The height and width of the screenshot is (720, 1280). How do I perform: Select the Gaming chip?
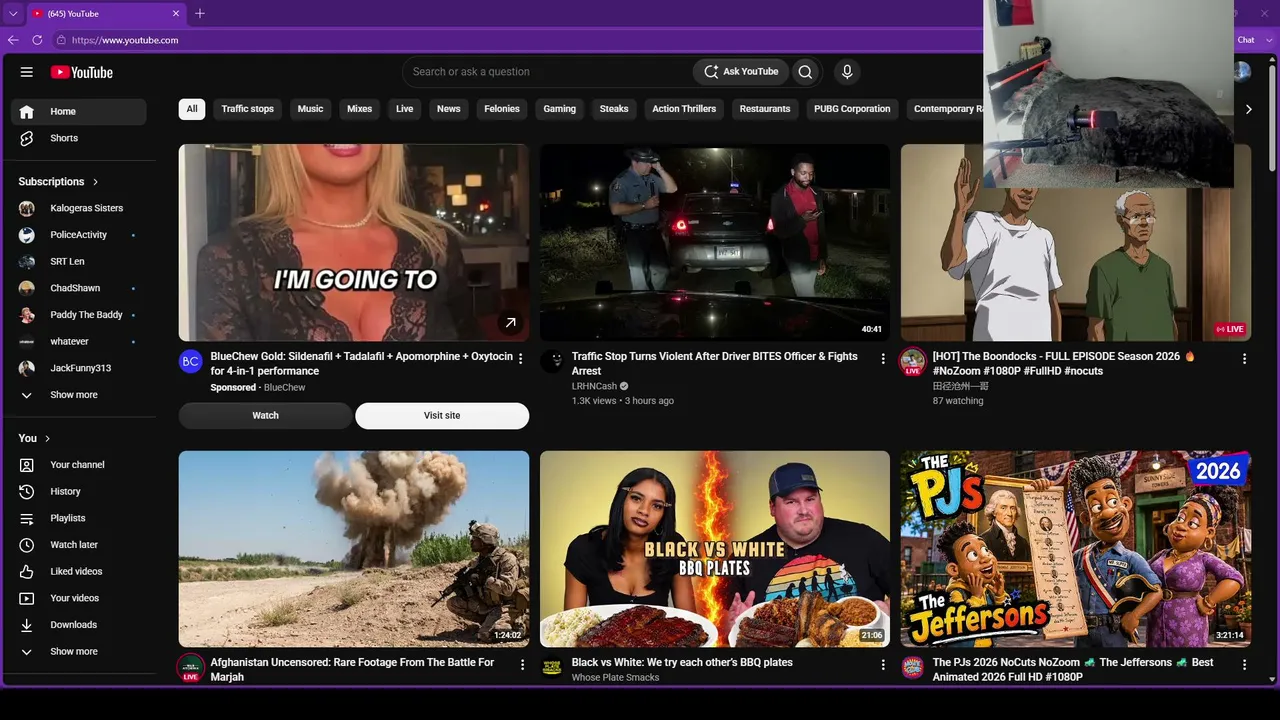click(559, 109)
